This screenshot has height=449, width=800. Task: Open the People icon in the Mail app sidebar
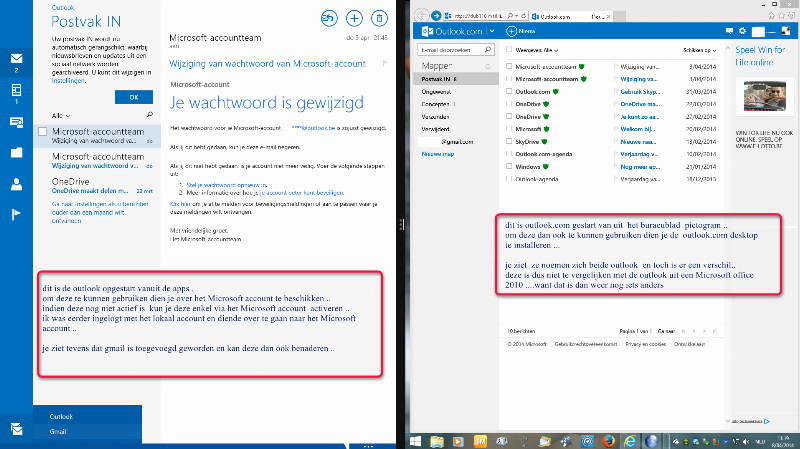click(16, 184)
